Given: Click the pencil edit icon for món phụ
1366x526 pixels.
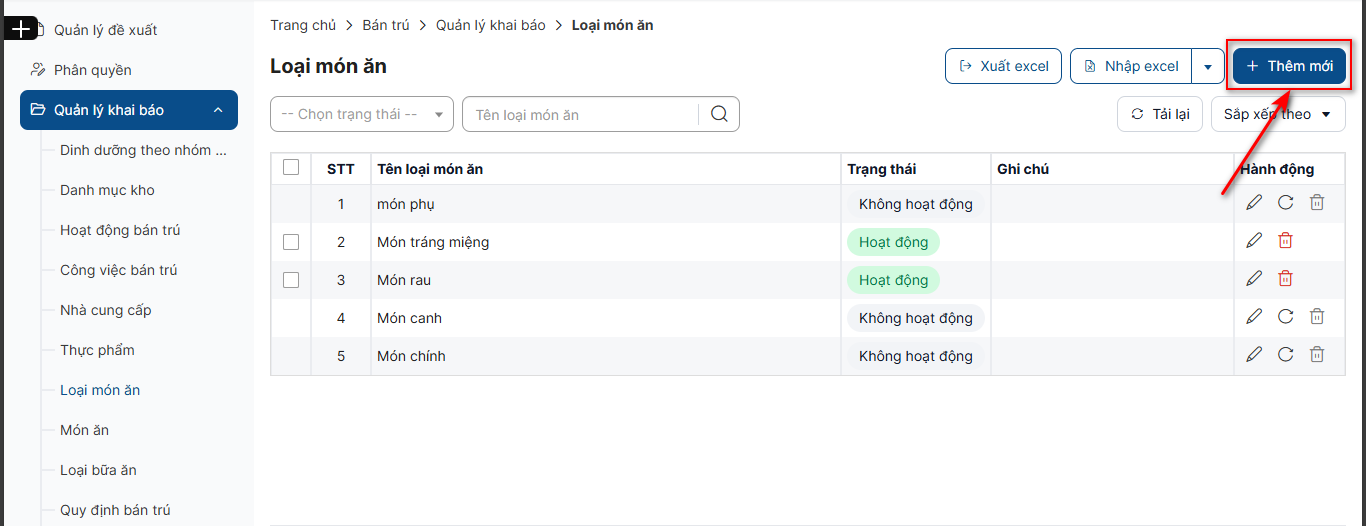Looking at the screenshot, I should (1254, 203).
